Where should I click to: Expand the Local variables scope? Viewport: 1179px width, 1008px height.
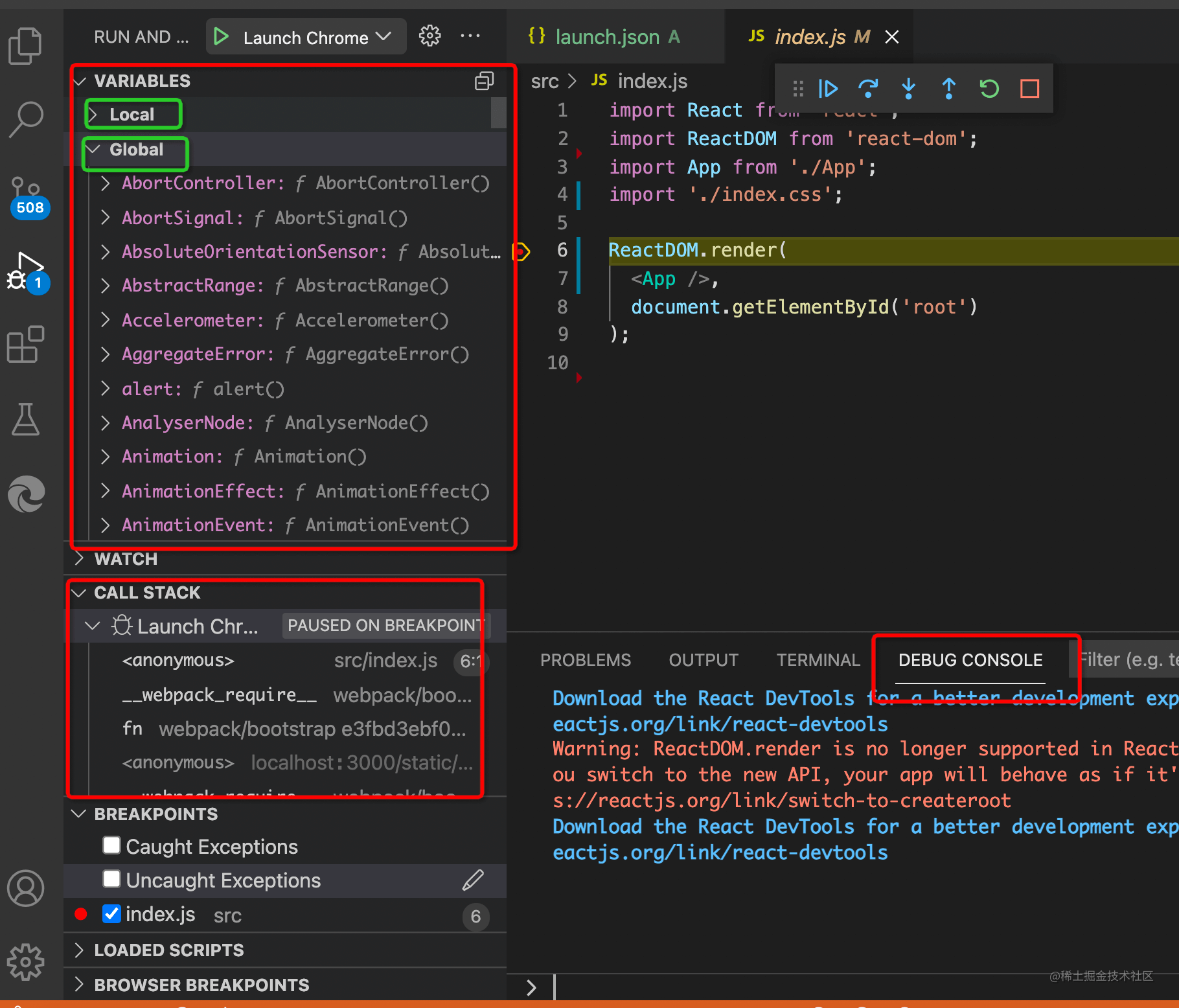(x=132, y=115)
